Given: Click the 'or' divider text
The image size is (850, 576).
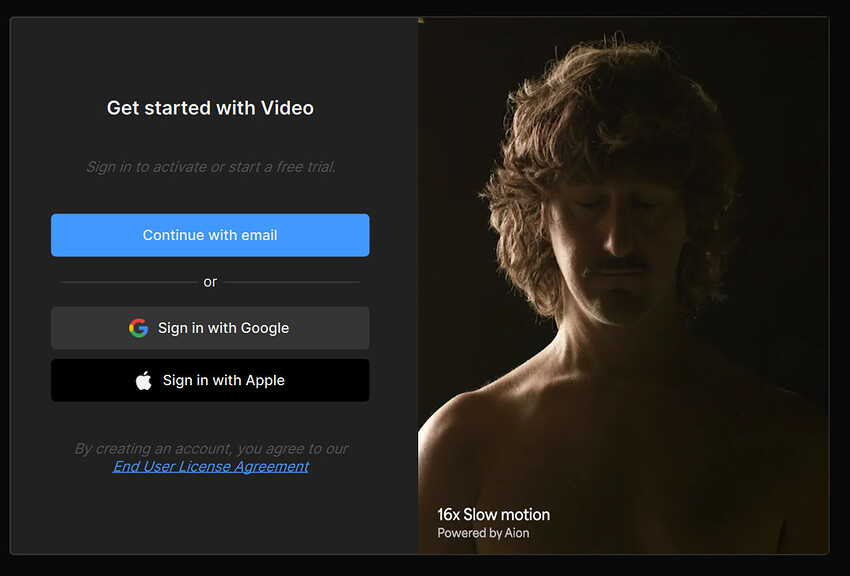Looking at the screenshot, I should (210, 282).
